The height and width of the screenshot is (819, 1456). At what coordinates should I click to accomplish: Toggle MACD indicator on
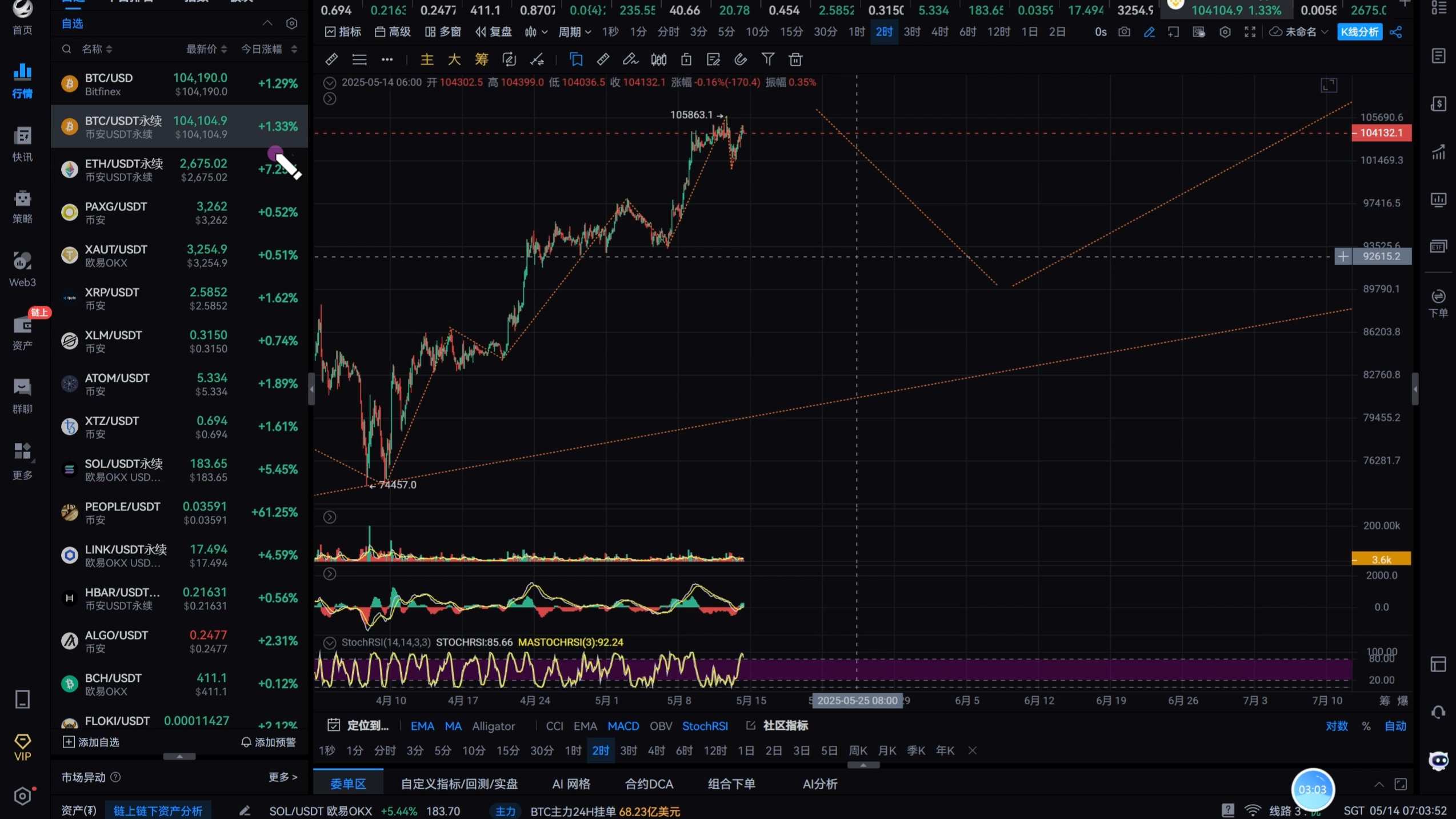(x=623, y=726)
